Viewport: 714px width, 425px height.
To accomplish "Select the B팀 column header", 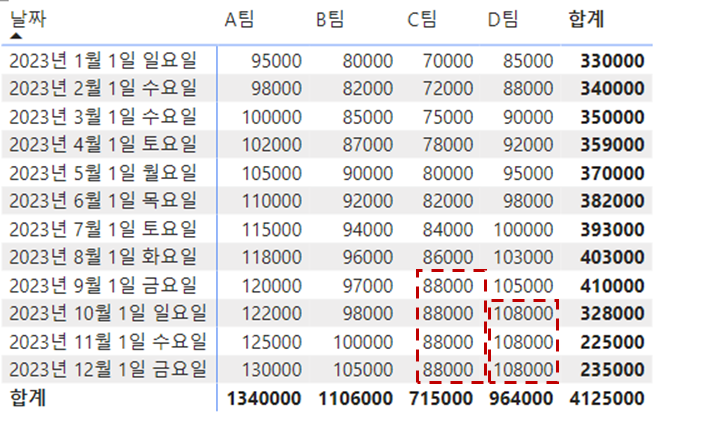I will click(330, 20).
